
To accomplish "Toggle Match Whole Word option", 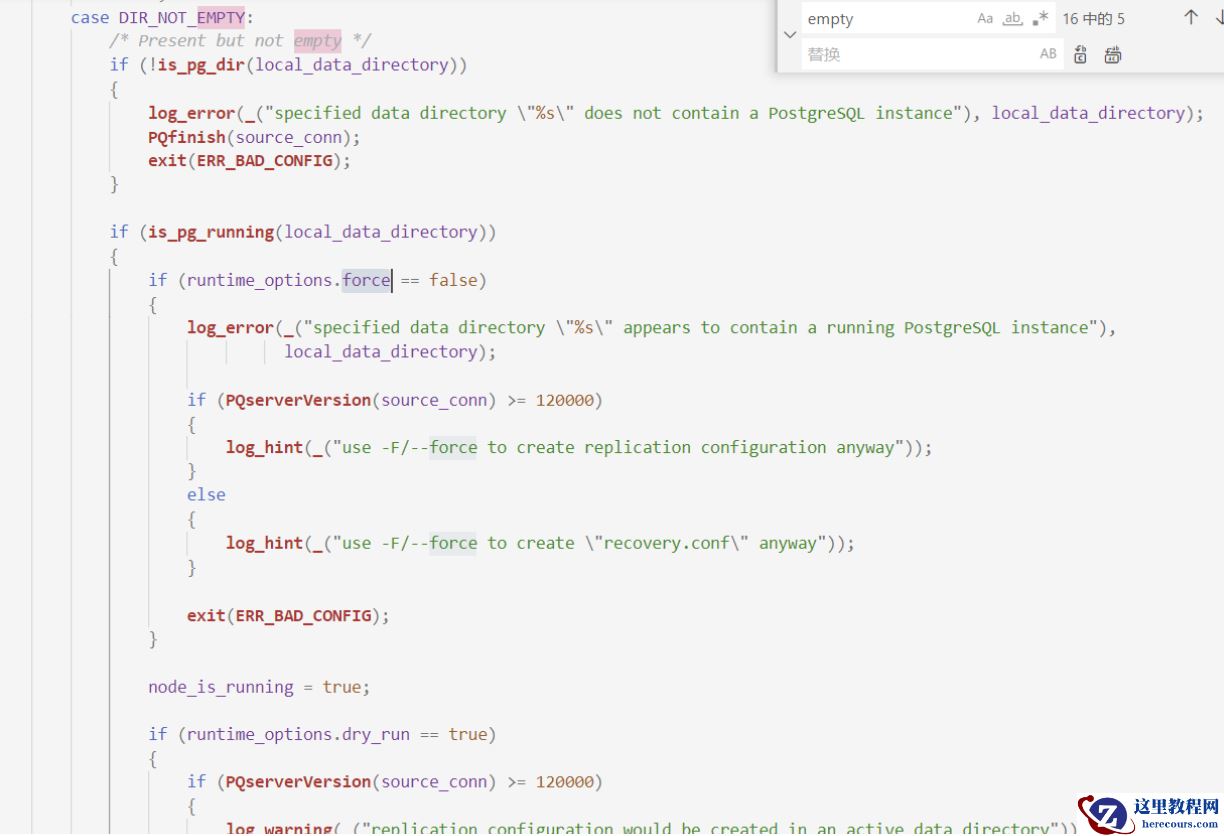I will [x=1013, y=18].
